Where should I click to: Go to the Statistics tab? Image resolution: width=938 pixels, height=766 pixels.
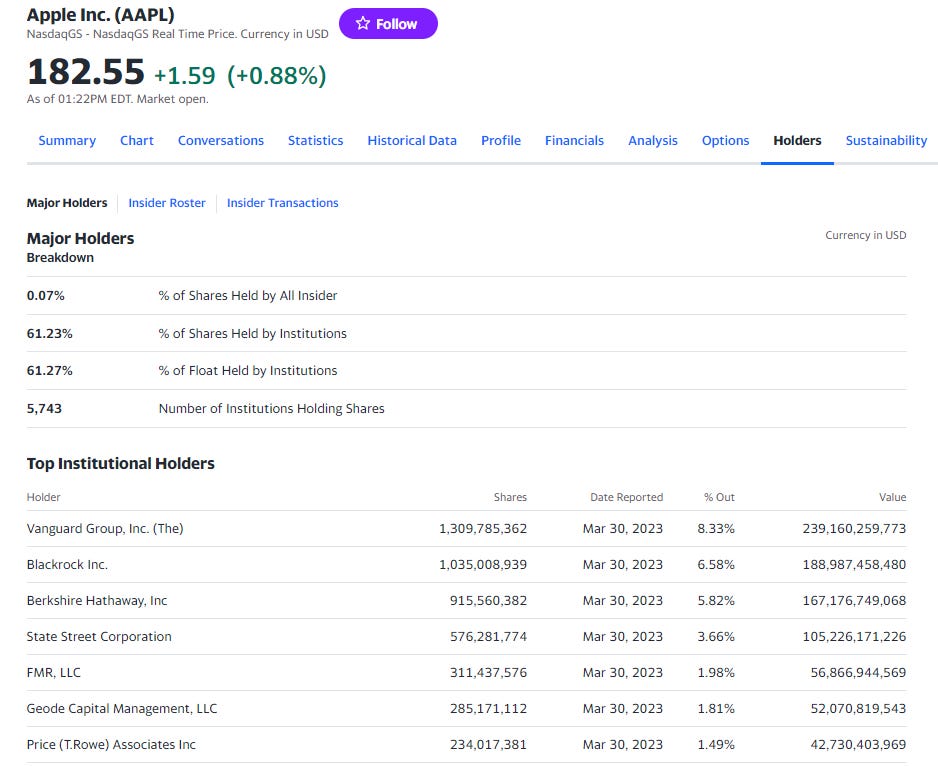[315, 140]
